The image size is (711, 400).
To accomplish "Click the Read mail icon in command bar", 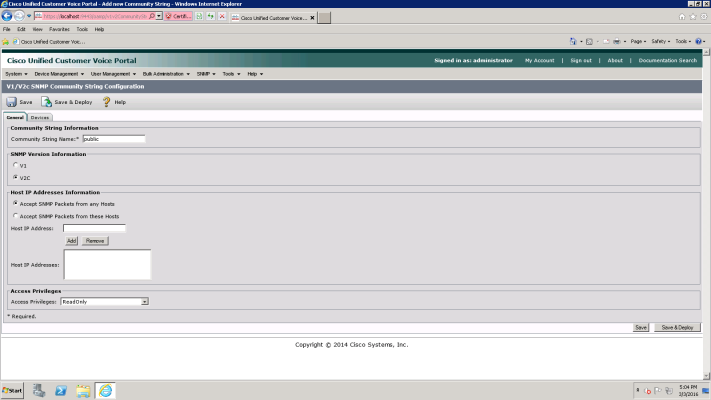I will [x=606, y=41].
